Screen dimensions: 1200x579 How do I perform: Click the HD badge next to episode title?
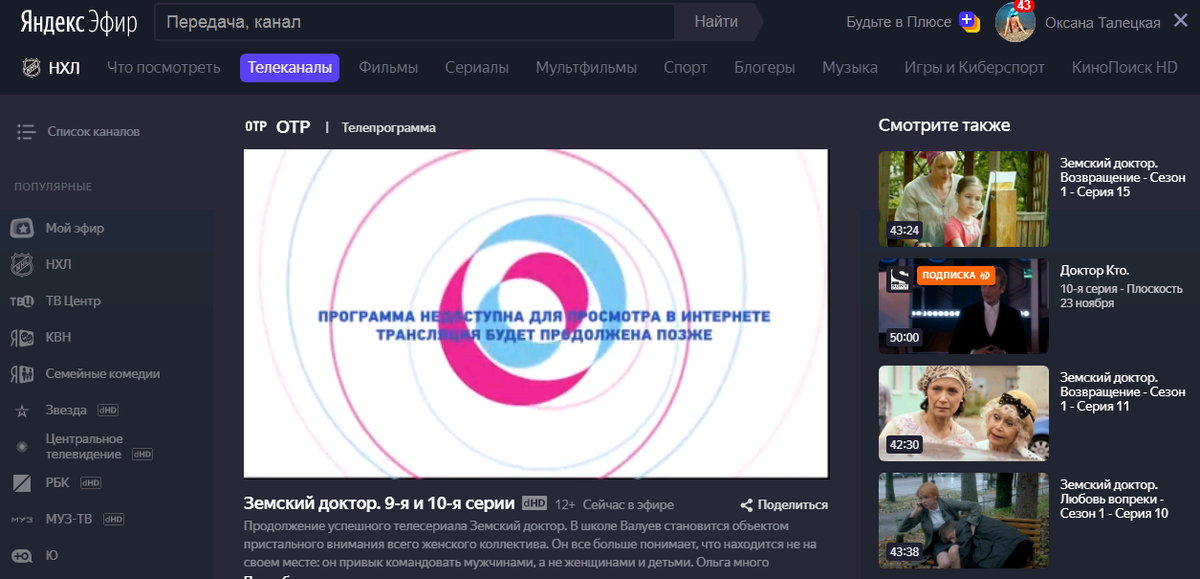click(534, 503)
